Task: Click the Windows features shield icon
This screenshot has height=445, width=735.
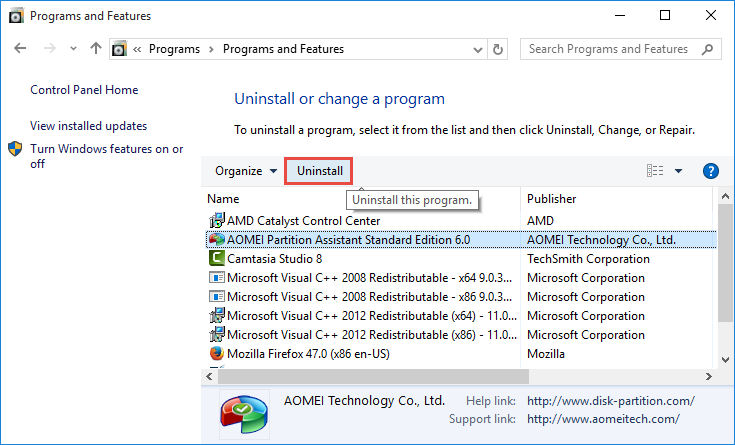Action: pyautogui.click(x=15, y=149)
